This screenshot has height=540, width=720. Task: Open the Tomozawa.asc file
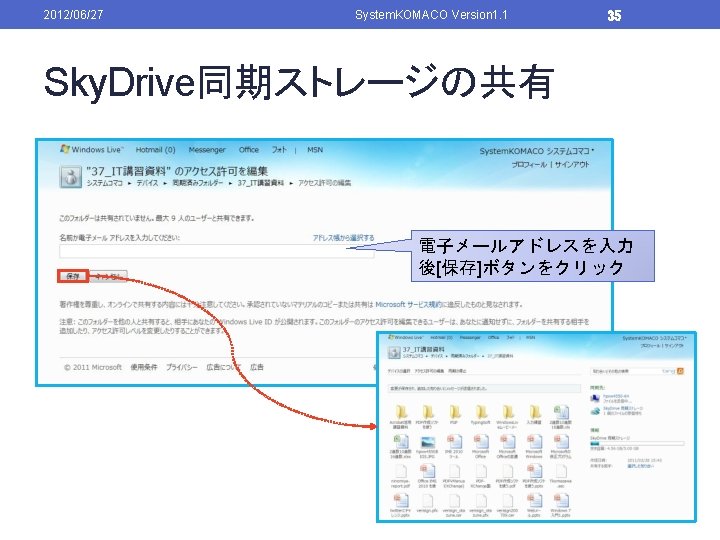point(561,475)
